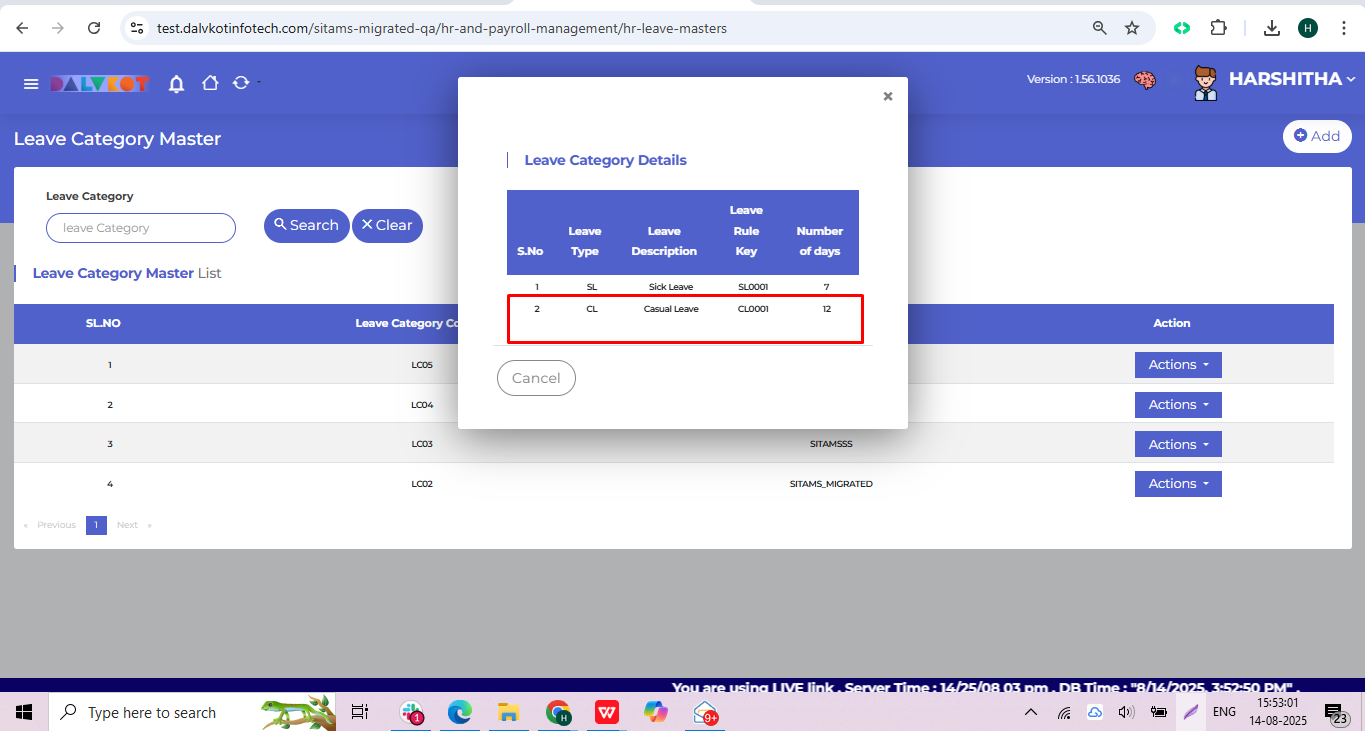Bookmark this page with star icon
Screen dimensions: 1365x731
(1132, 28)
